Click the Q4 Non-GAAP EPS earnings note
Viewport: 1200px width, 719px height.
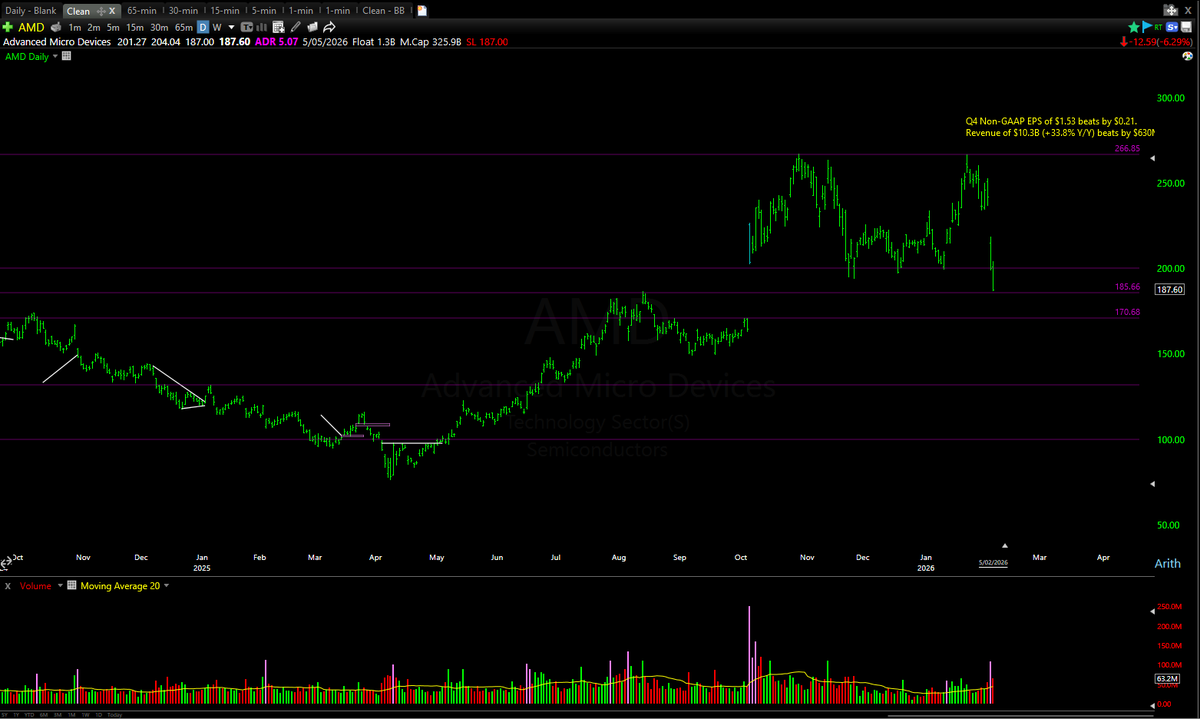[1059, 126]
